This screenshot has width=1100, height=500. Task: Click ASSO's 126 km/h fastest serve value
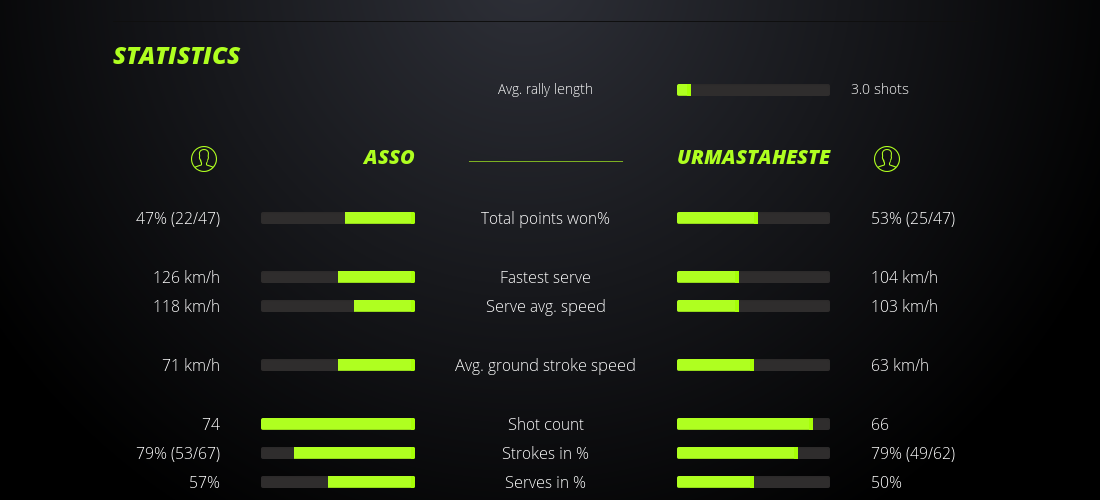(x=186, y=277)
